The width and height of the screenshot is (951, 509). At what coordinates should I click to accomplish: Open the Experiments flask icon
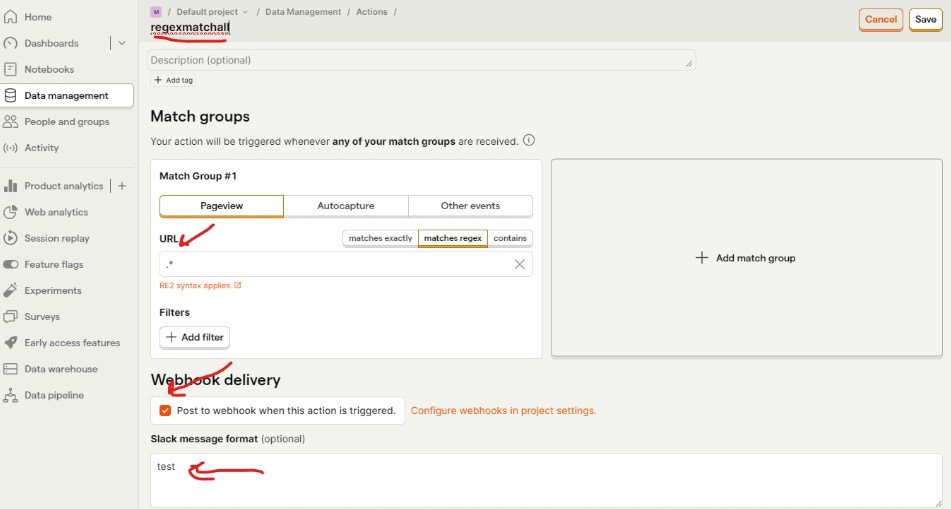(x=11, y=290)
